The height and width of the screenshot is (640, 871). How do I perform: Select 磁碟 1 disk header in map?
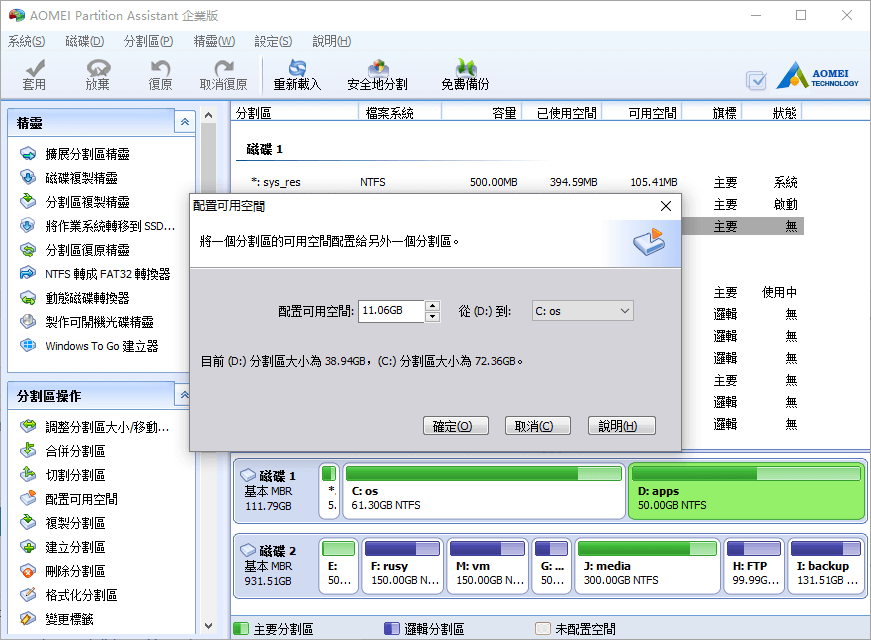pyautogui.click(x=274, y=492)
